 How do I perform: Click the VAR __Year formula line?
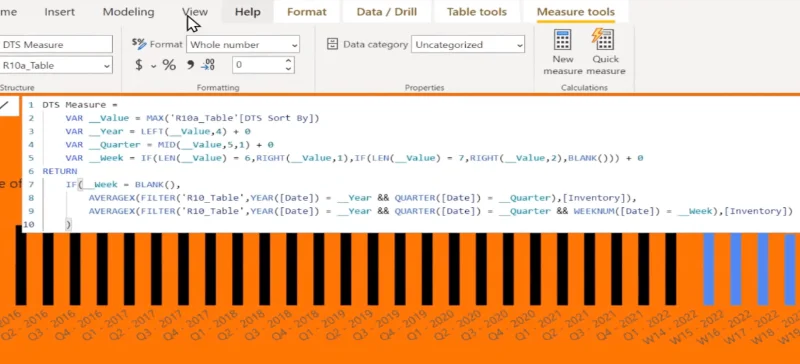point(158,131)
